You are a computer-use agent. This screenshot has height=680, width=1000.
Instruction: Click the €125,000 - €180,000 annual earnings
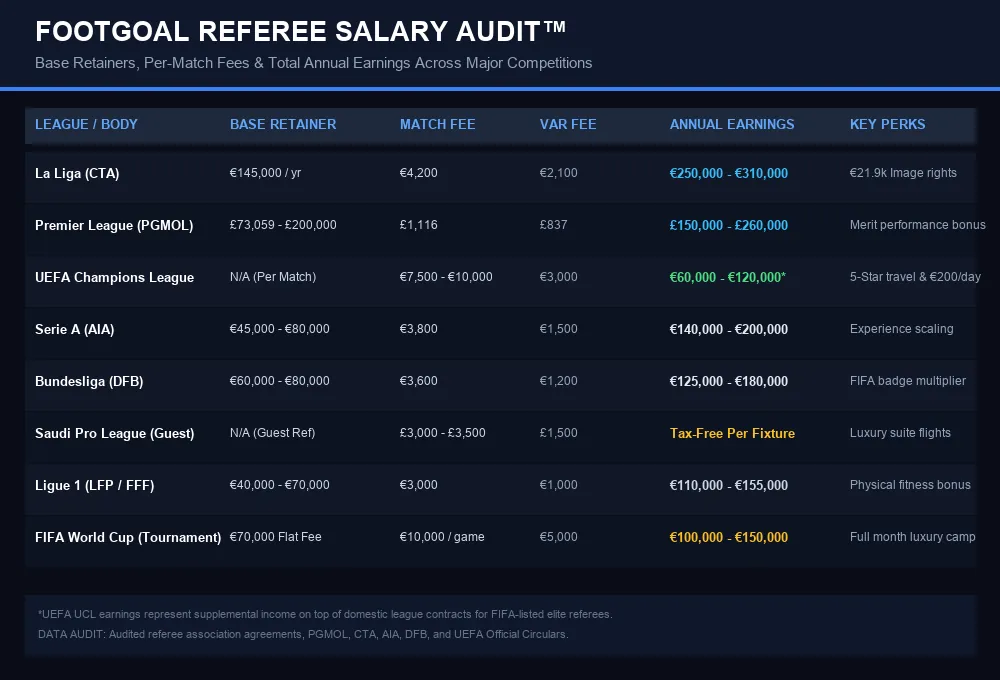pyautogui.click(x=729, y=381)
